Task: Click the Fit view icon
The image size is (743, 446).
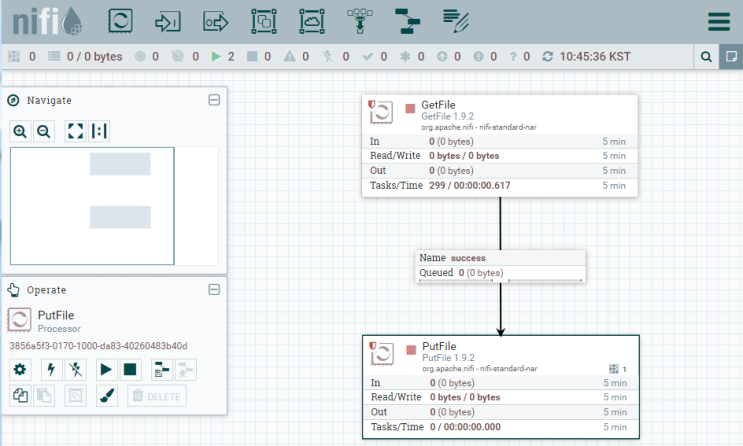Action: click(75, 131)
